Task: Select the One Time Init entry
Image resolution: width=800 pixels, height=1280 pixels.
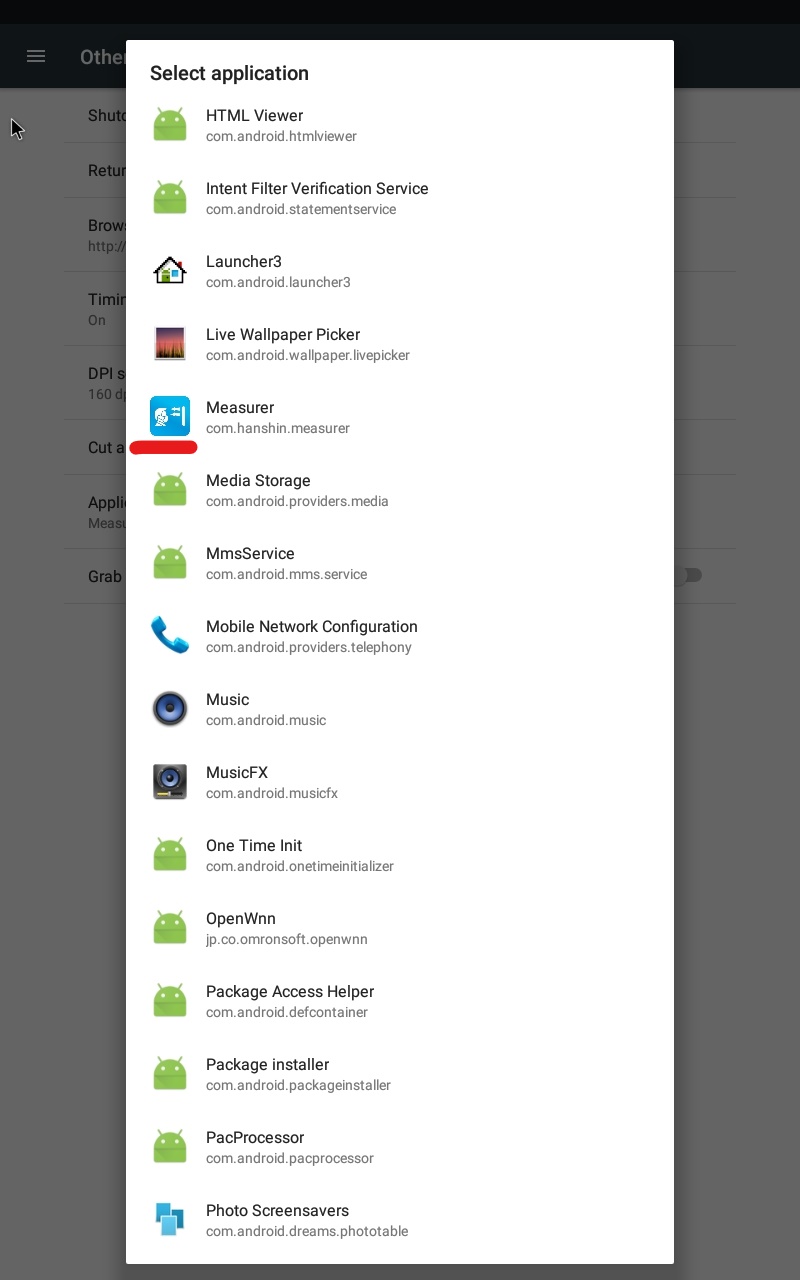Action: [400, 855]
